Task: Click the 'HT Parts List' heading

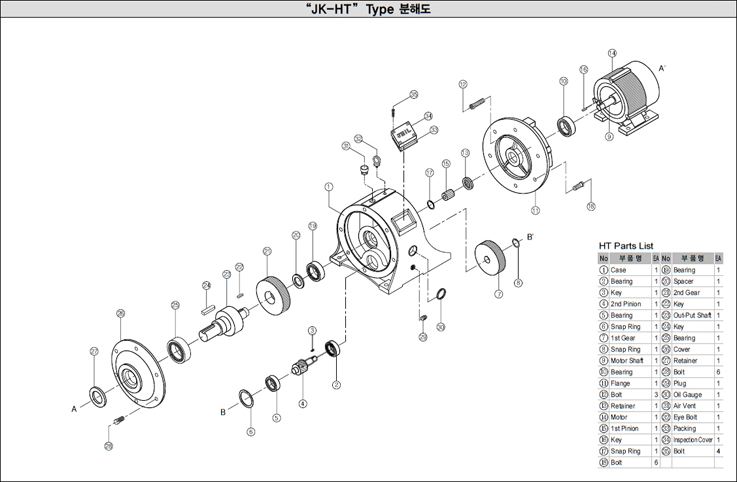Action: 625,244
